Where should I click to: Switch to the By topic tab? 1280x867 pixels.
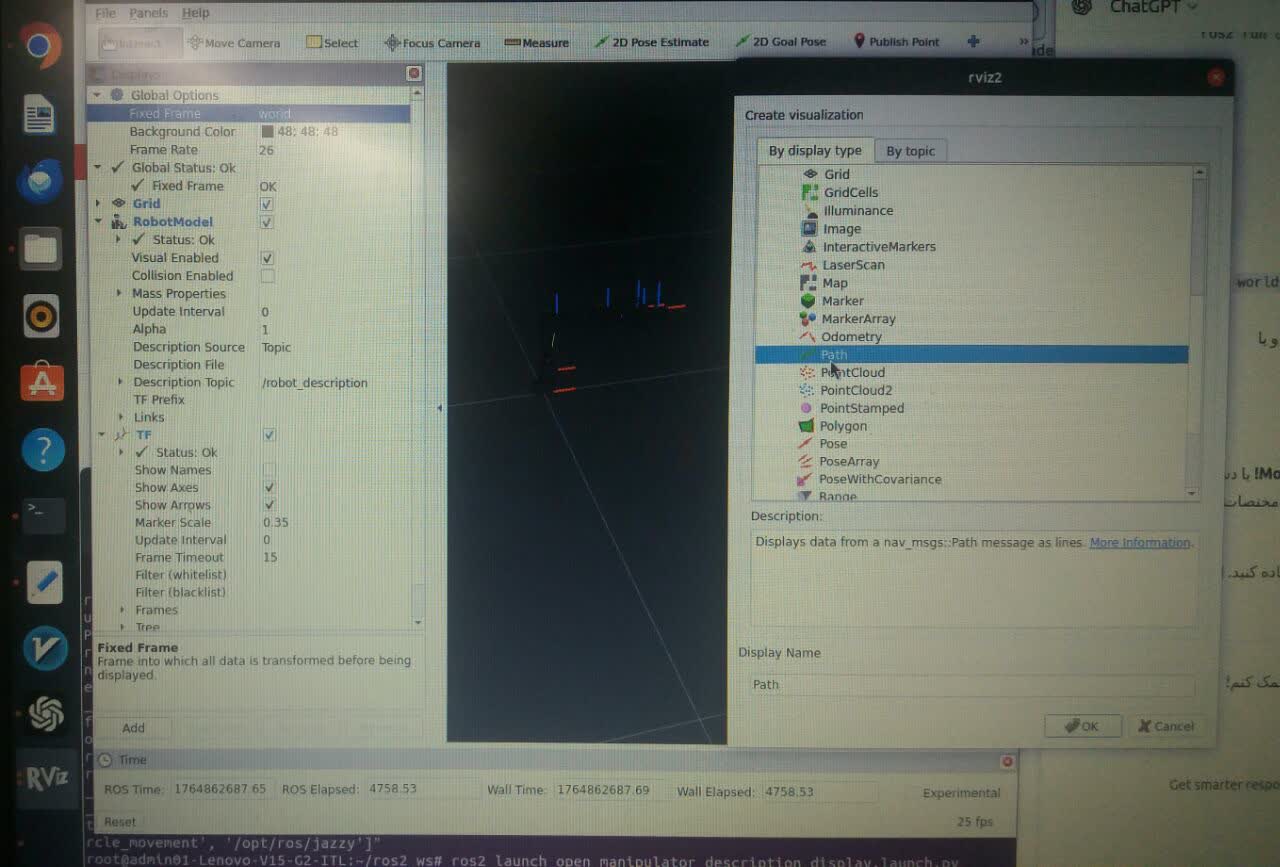910,151
